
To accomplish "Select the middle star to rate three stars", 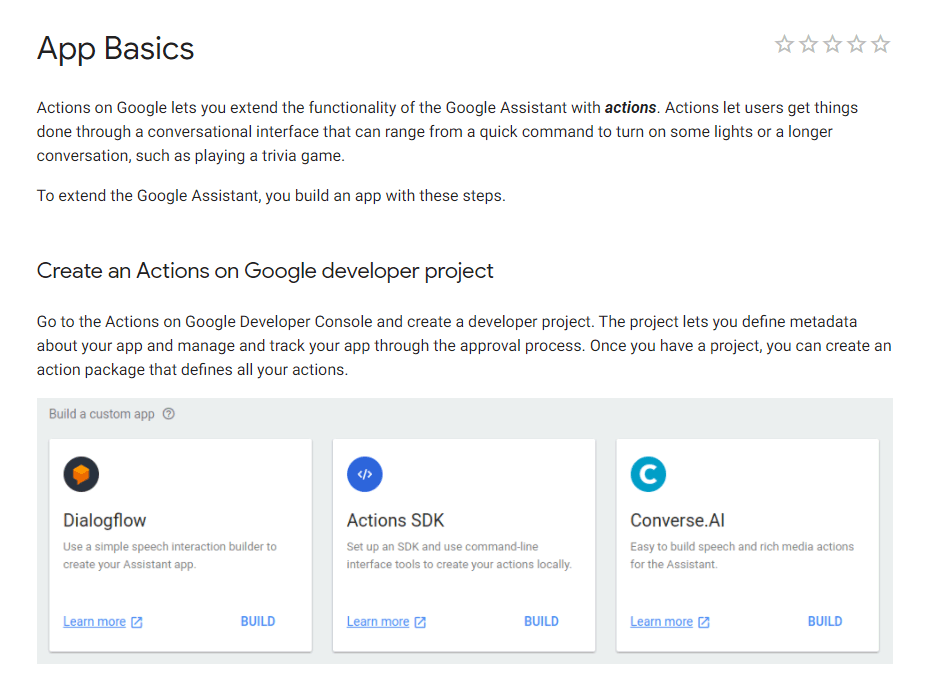I will tap(832, 44).
